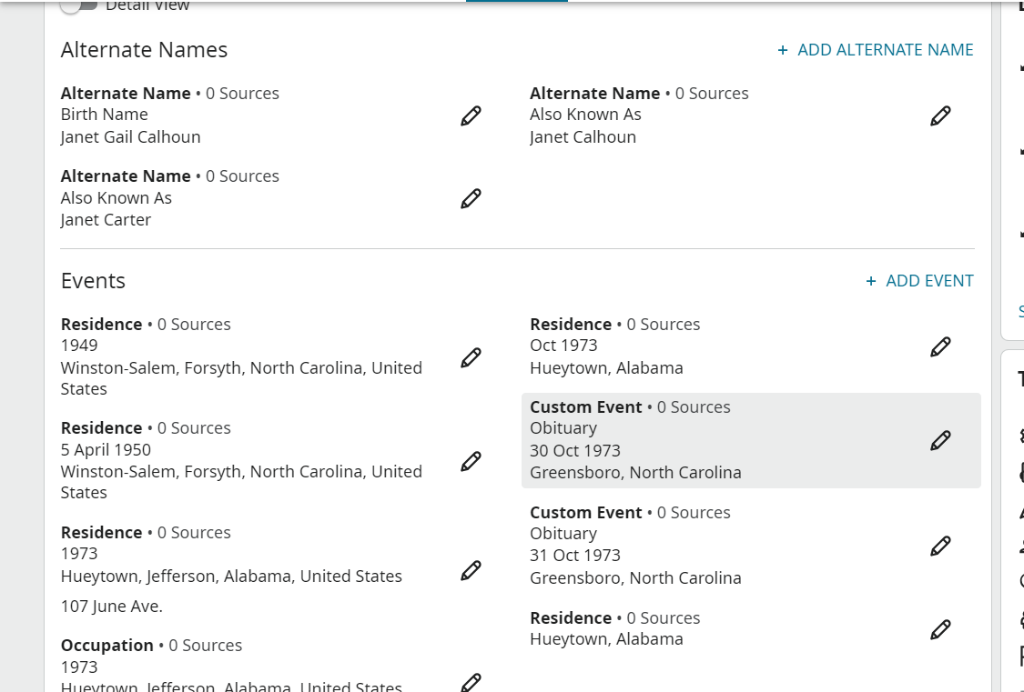Edit the Also Known As Janet Carter name

tap(471, 199)
